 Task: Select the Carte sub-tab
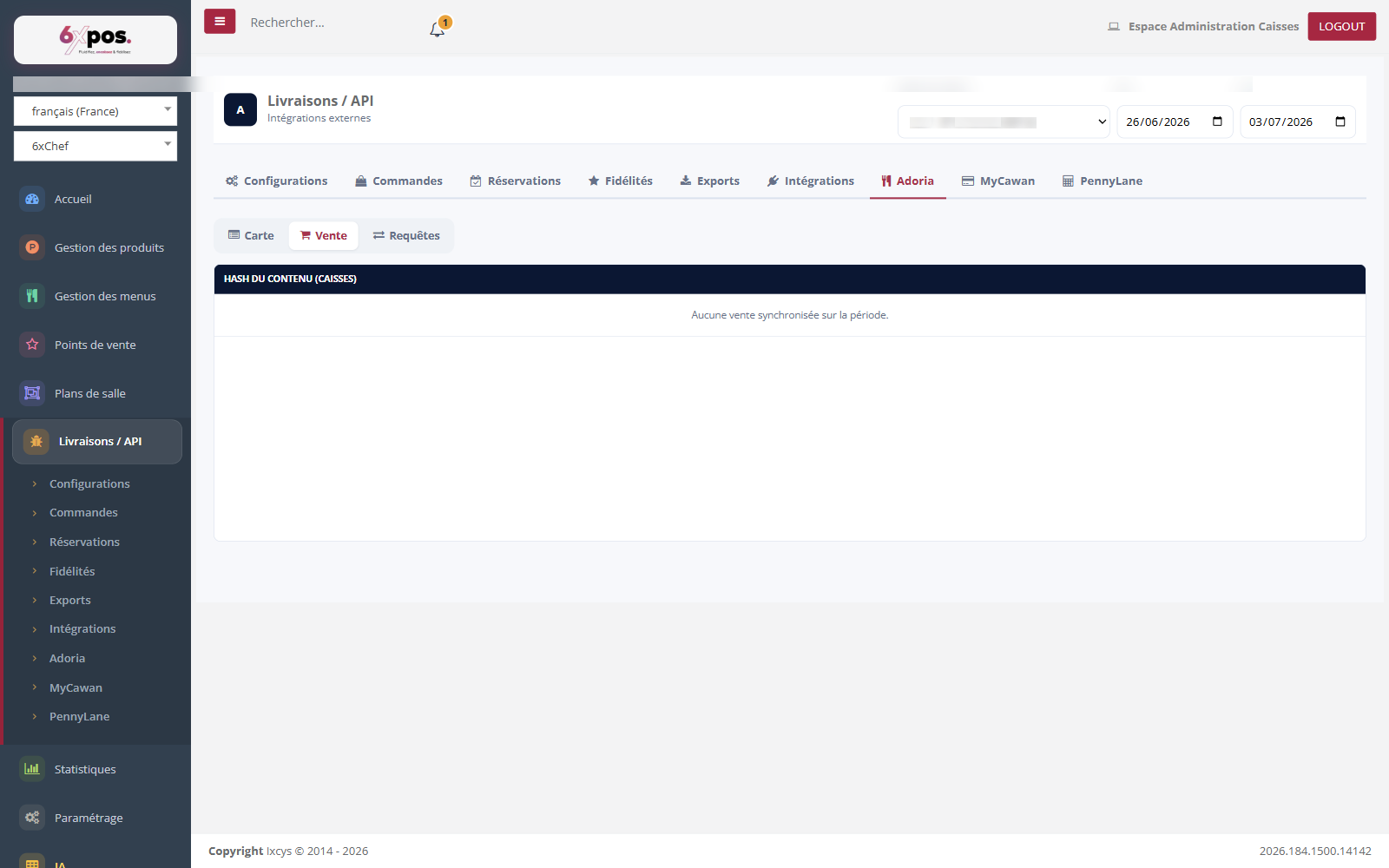coord(251,235)
